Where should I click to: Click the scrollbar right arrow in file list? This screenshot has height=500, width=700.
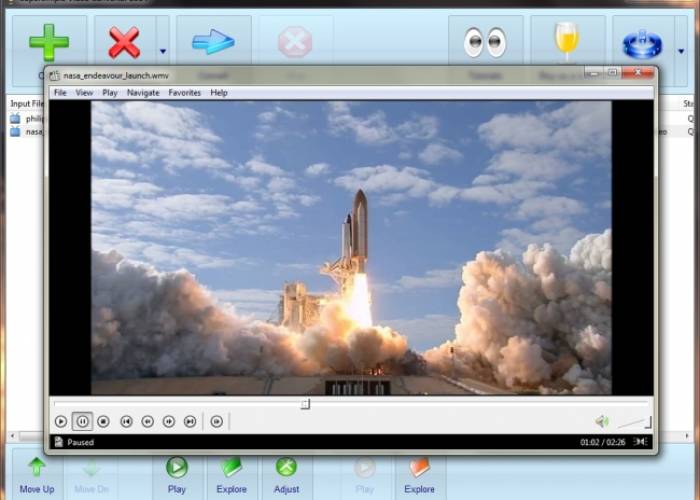tap(687, 436)
